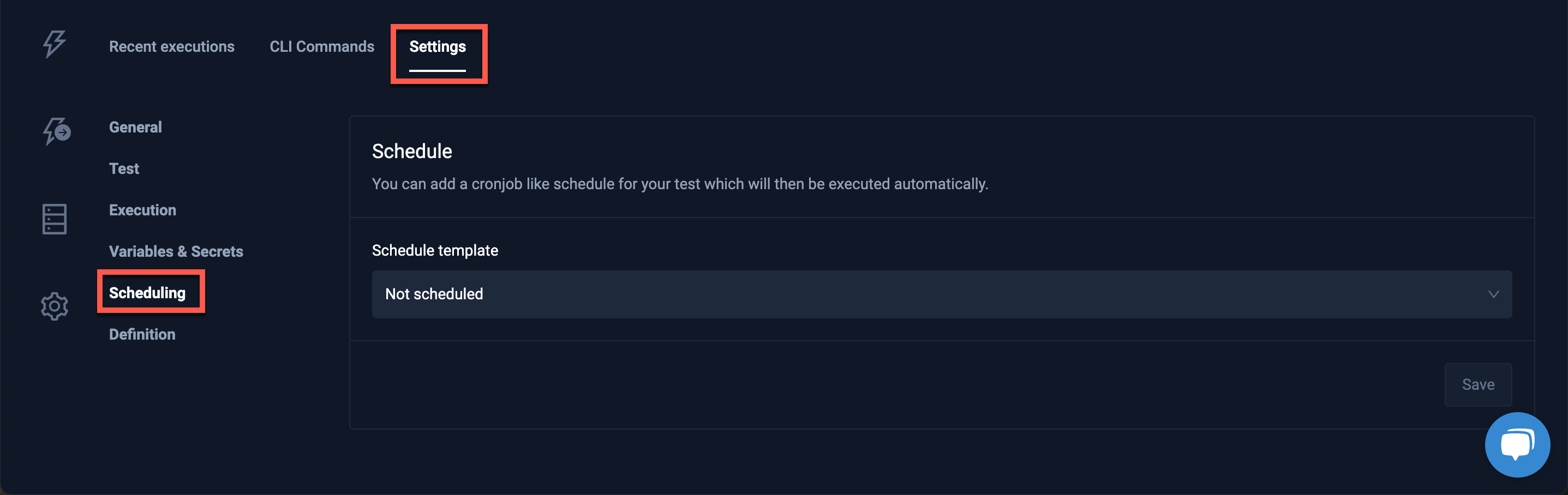Open the Settings gear icon in sidebar
Screen dimensions: 1568x495
[53, 306]
